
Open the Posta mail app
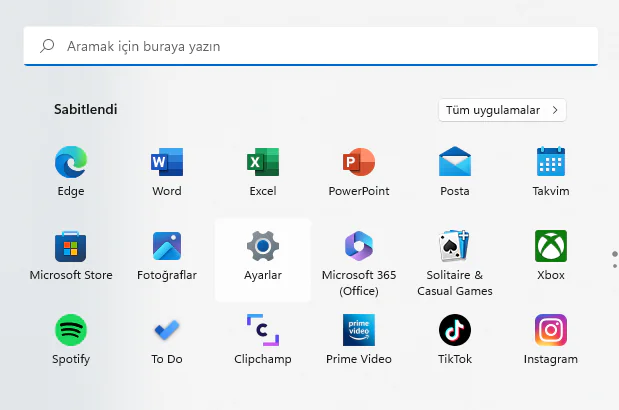point(455,171)
